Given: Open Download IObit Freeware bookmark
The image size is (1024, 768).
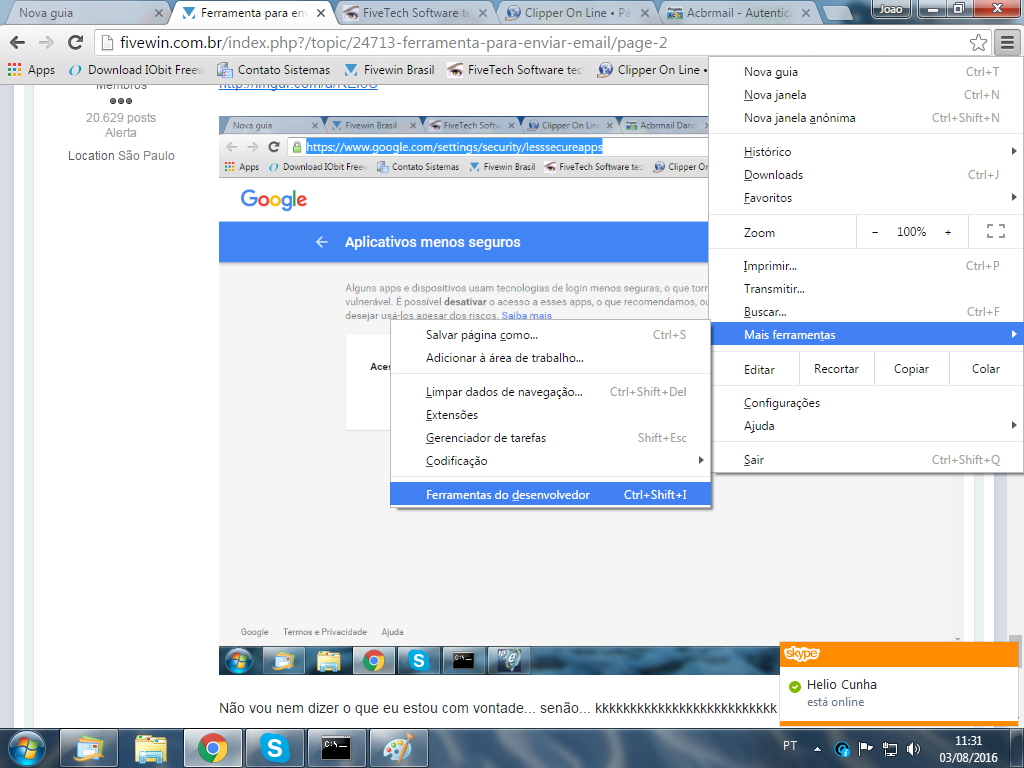Looking at the screenshot, I should (136, 70).
